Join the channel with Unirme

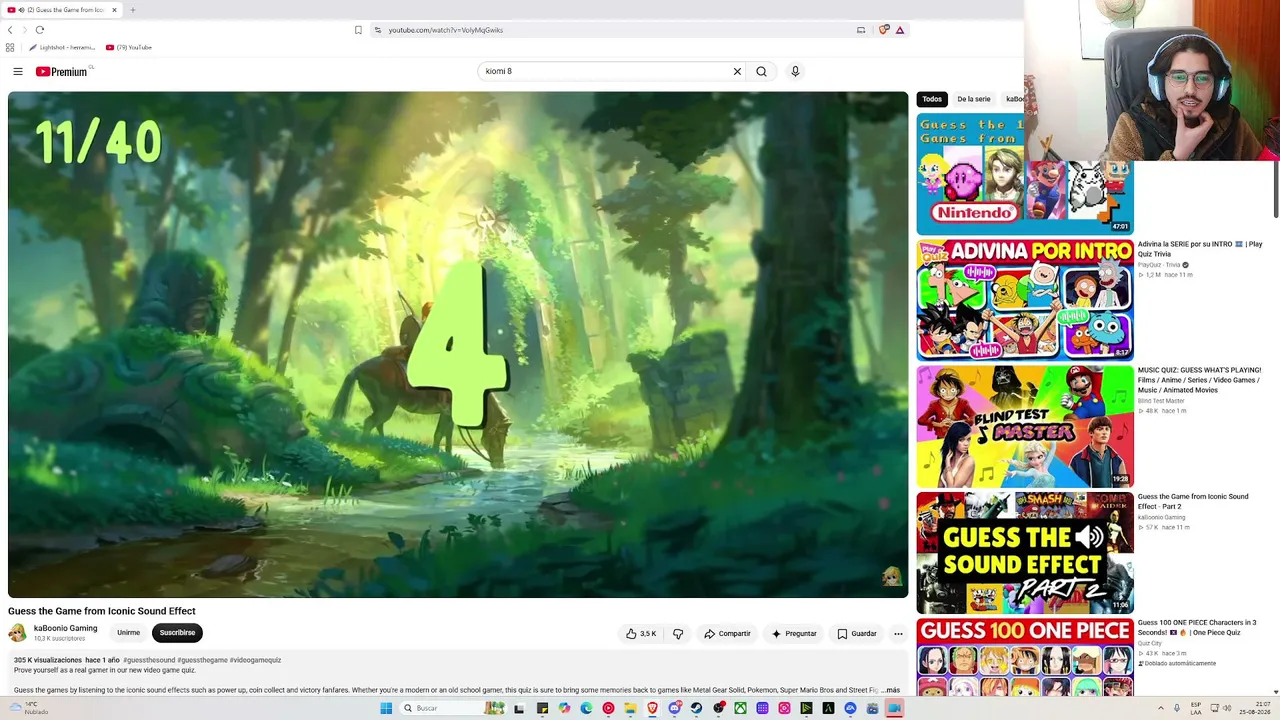pyautogui.click(x=128, y=632)
